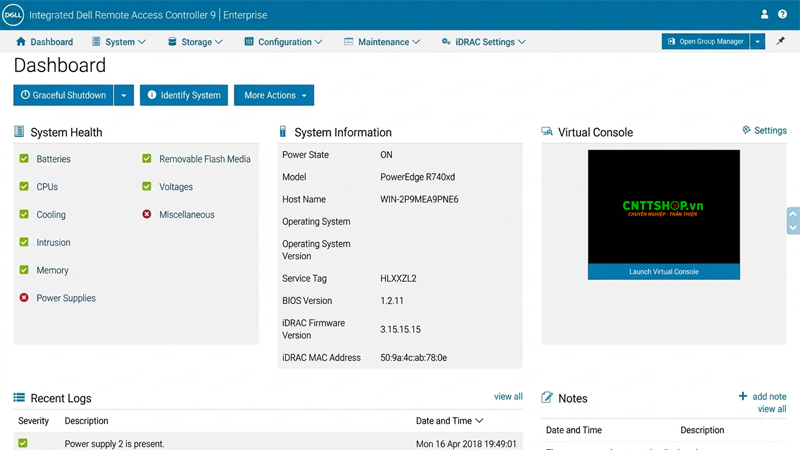Click the Storage disk icon
This screenshot has width=800, height=450.
172,41
